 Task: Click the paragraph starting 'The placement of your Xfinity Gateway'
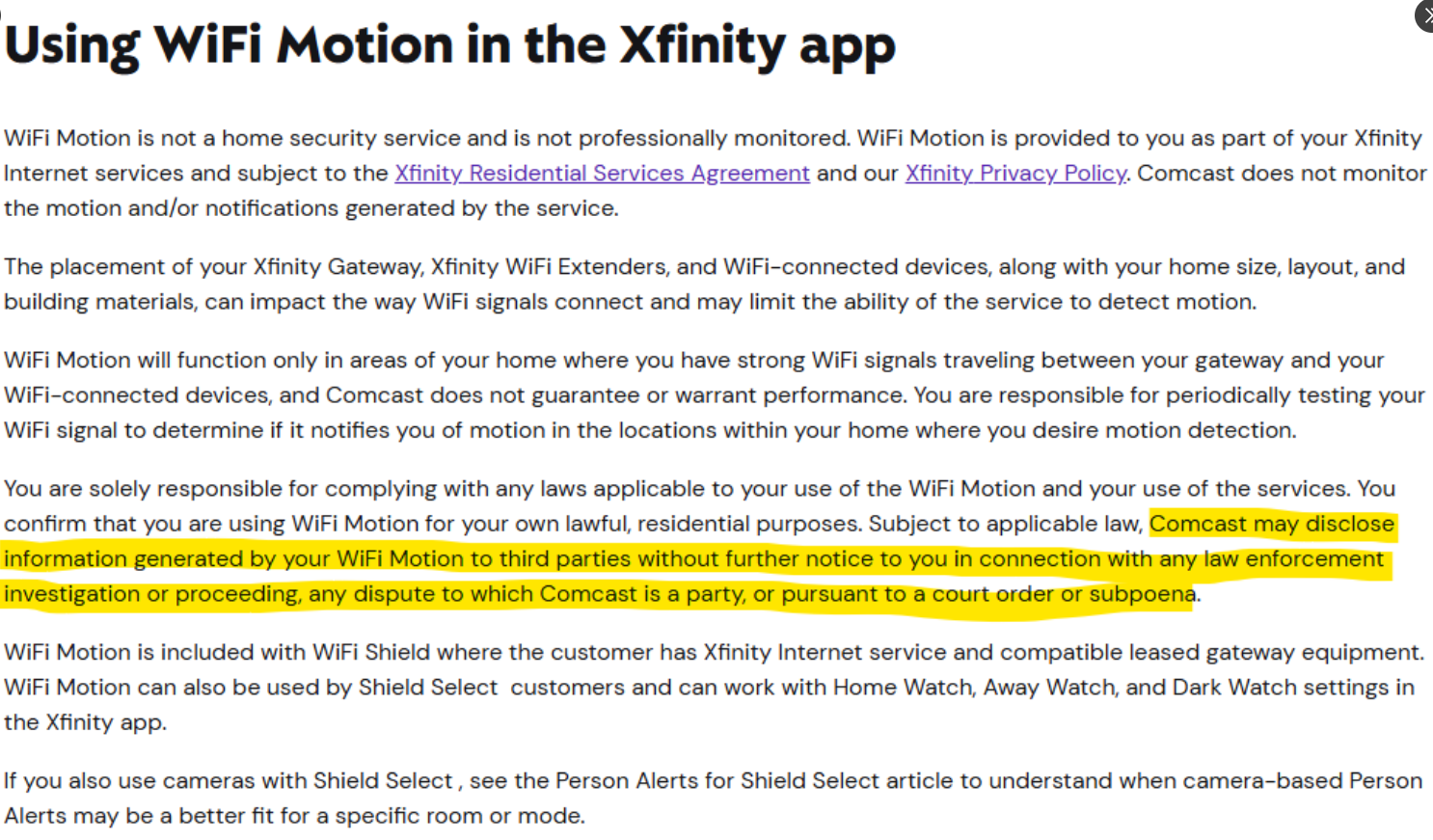coord(704,285)
